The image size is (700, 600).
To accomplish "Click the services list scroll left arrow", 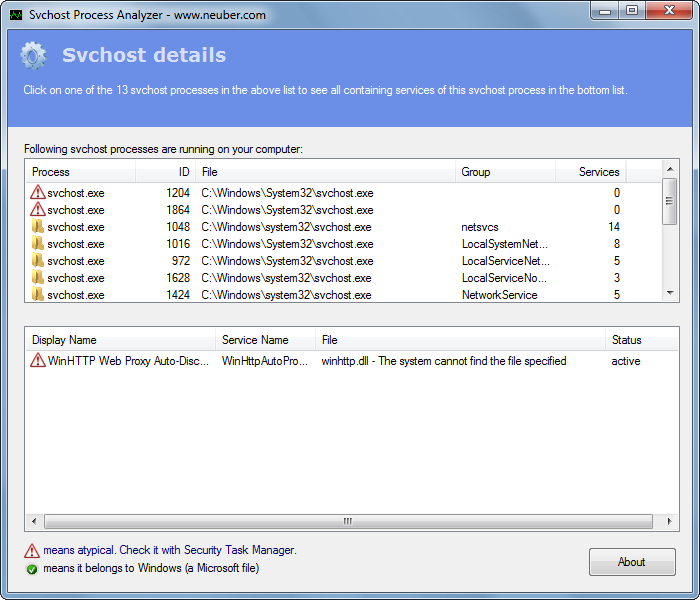I will tap(34, 521).
